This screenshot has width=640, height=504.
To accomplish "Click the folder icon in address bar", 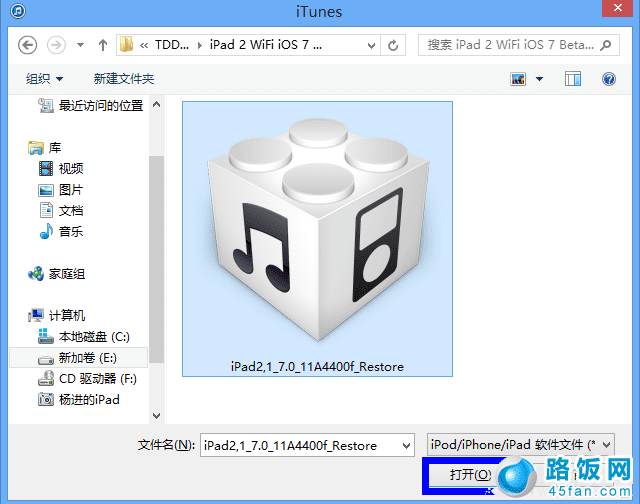I will 127,44.
